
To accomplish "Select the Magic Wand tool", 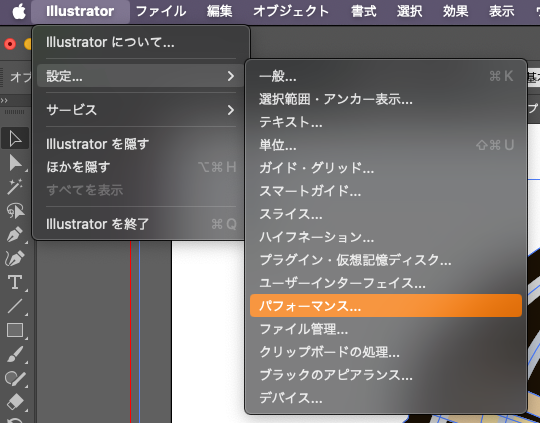I will tap(15, 186).
